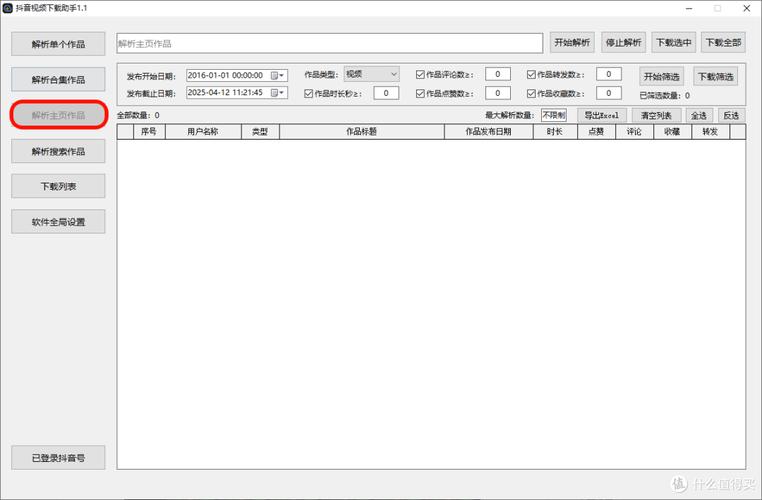Click 反选 button
This screenshot has width=762, height=500.
(x=731, y=115)
